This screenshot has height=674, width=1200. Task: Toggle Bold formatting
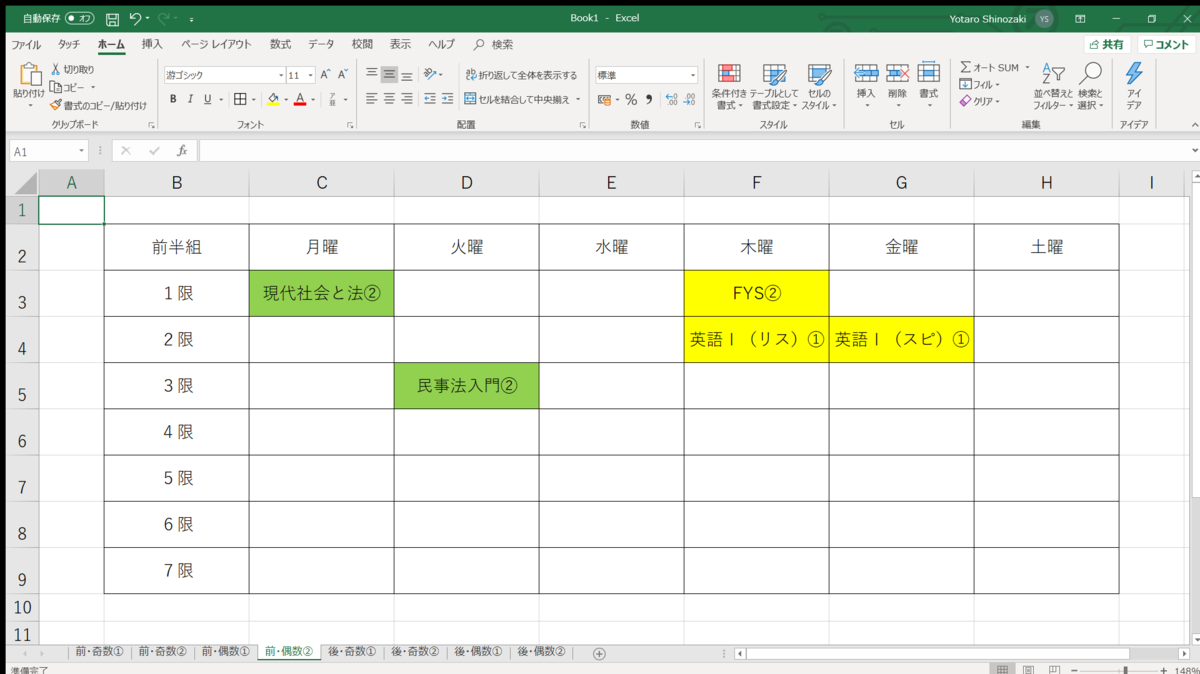pos(173,99)
